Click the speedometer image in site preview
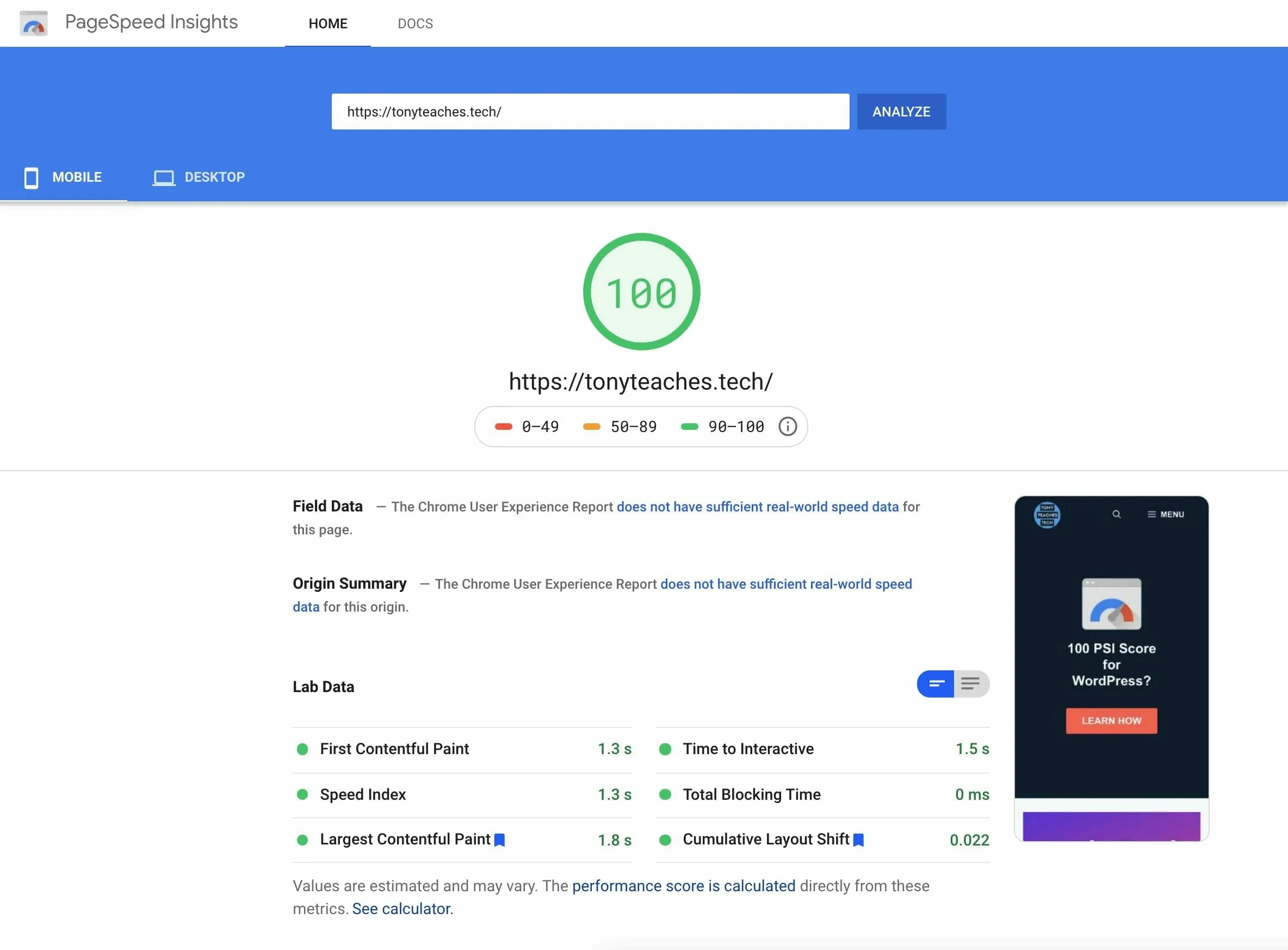 coord(1111,604)
